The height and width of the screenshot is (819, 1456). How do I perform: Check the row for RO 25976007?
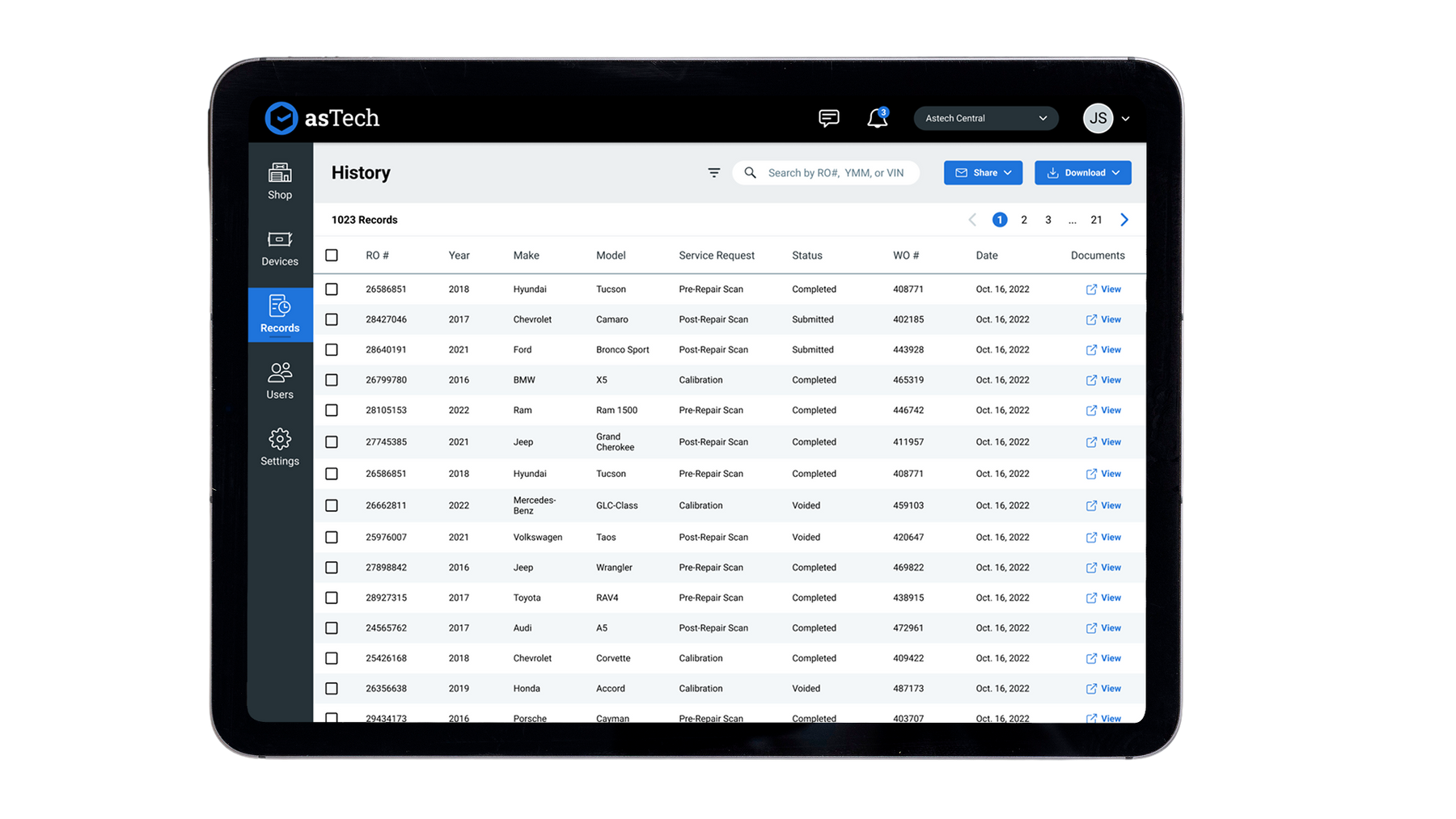tap(332, 538)
